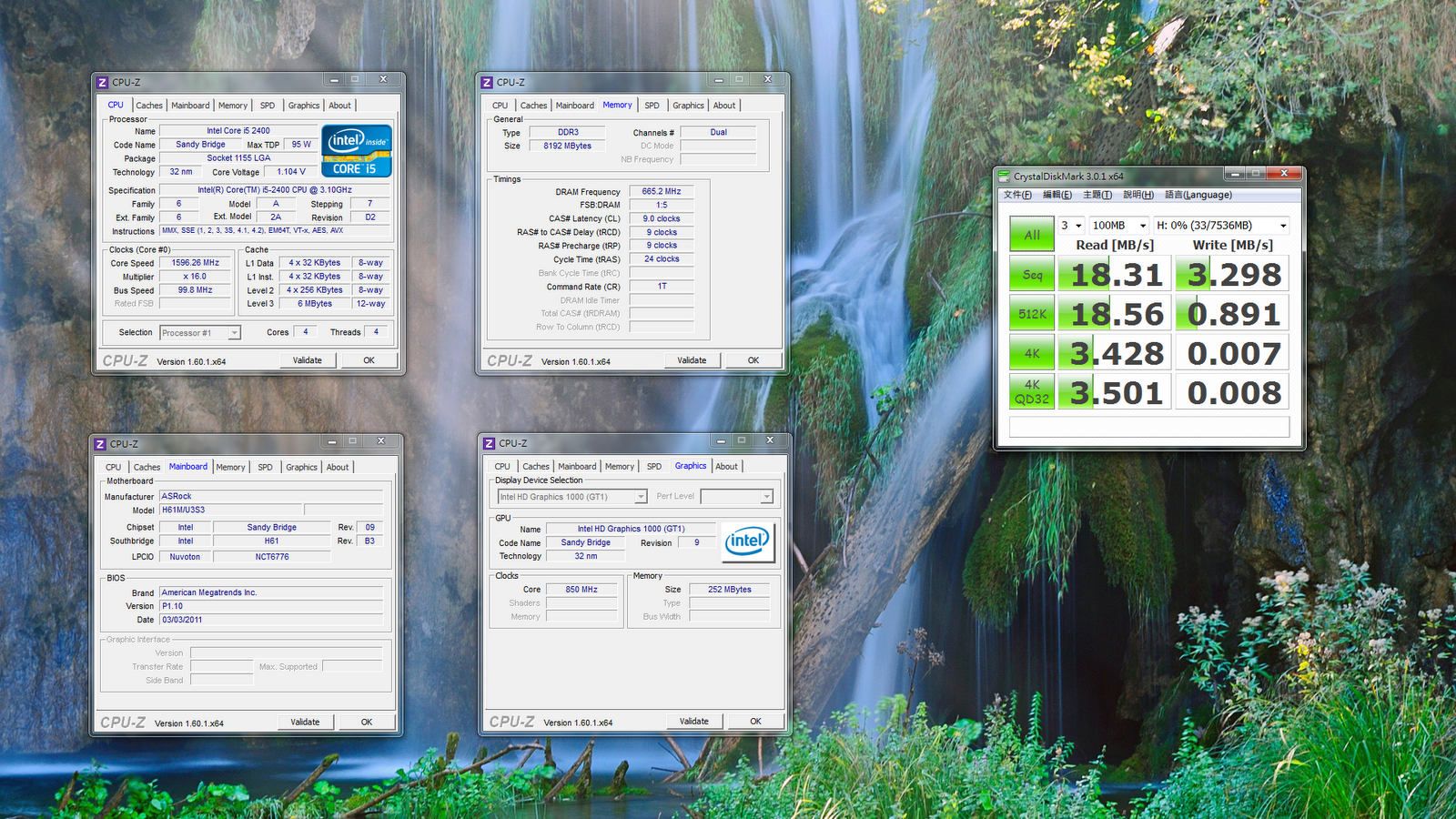This screenshot has height=819, width=1456.
Task: Click the empty comment field in CrystalDiskMark
Action: (1149, 427)
